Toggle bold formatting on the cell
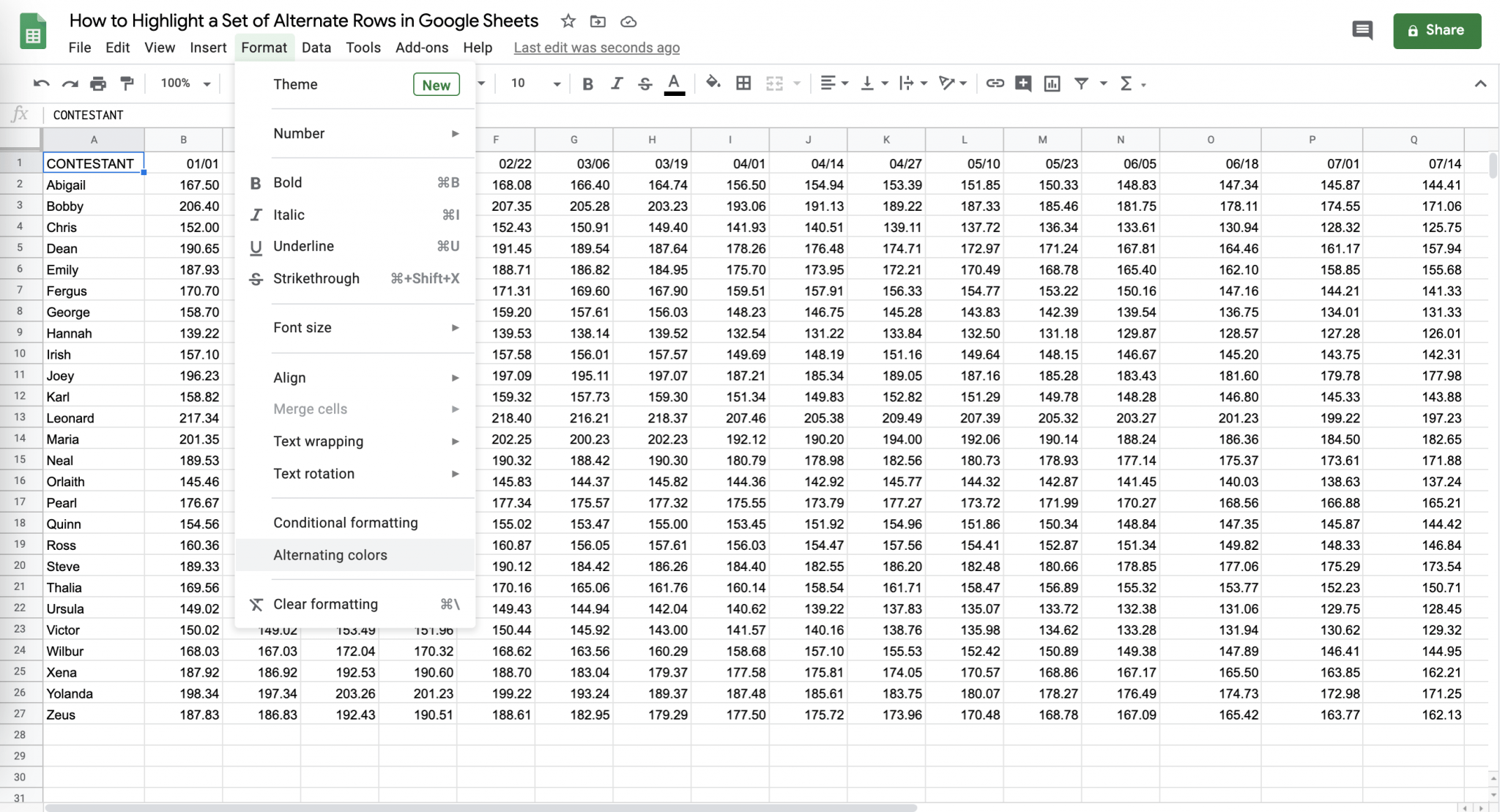The width and height of the screenshot is (1500, 812). click(x=587, y=83)
